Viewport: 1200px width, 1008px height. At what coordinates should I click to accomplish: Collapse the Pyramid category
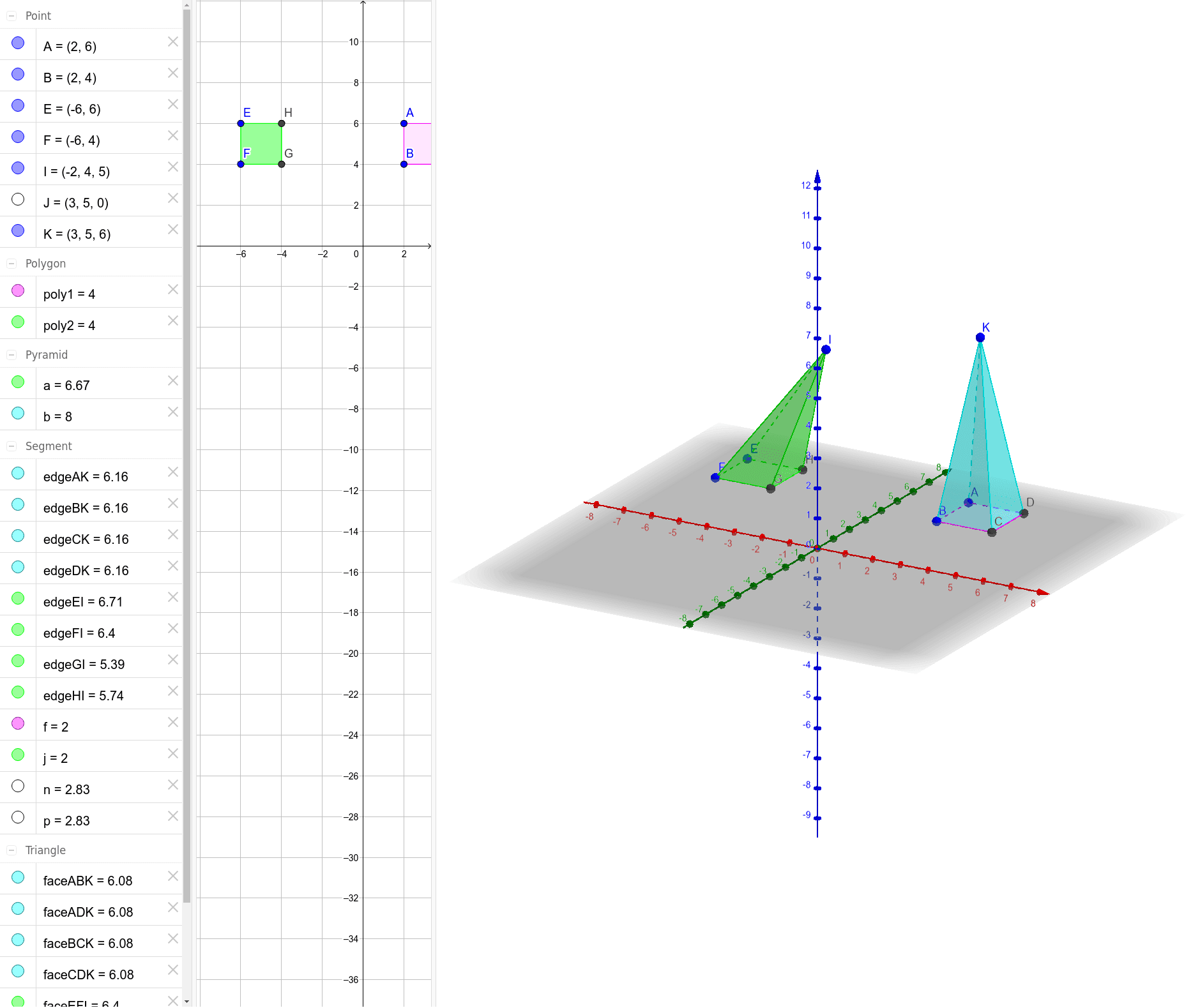coord(11,355)
